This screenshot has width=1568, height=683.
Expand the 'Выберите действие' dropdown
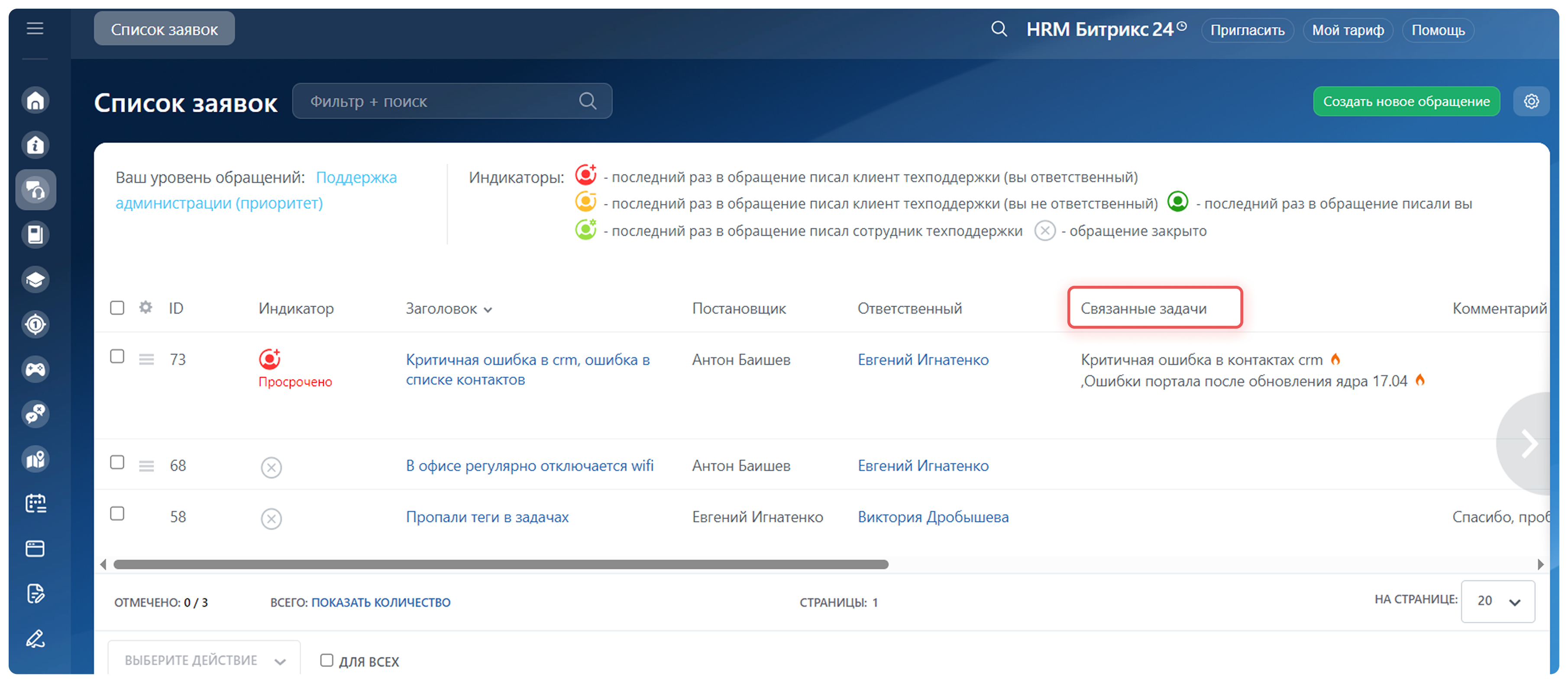(204, 660)
